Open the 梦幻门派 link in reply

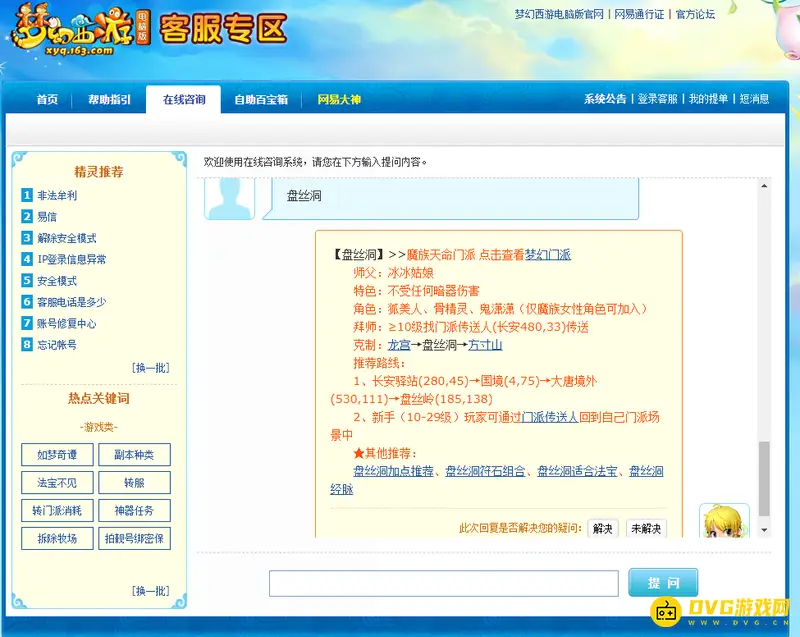547,254
